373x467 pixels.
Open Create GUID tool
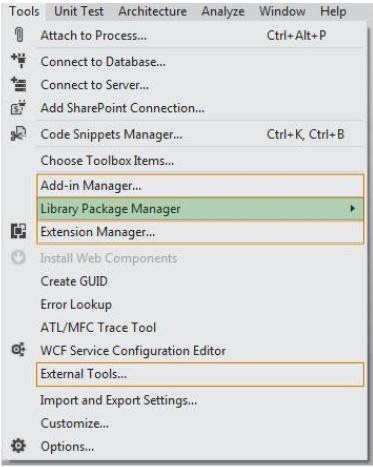74,281
